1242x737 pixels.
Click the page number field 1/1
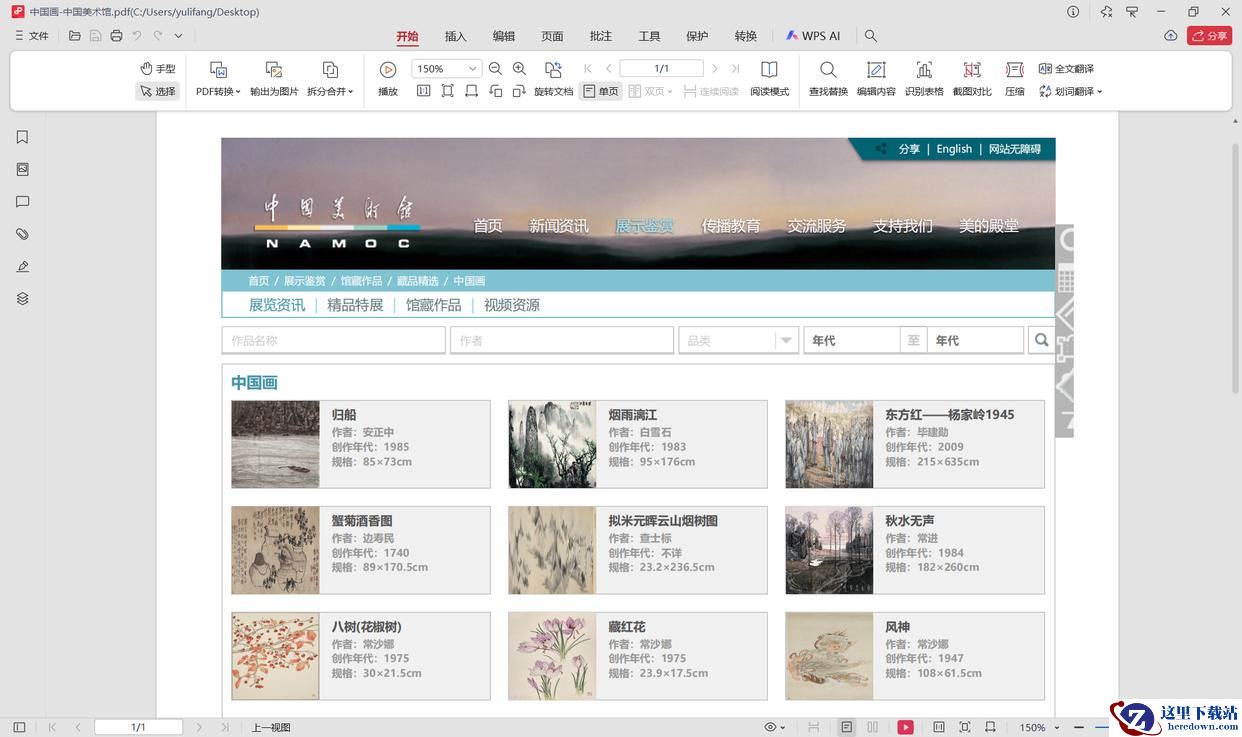click(661, 68)
